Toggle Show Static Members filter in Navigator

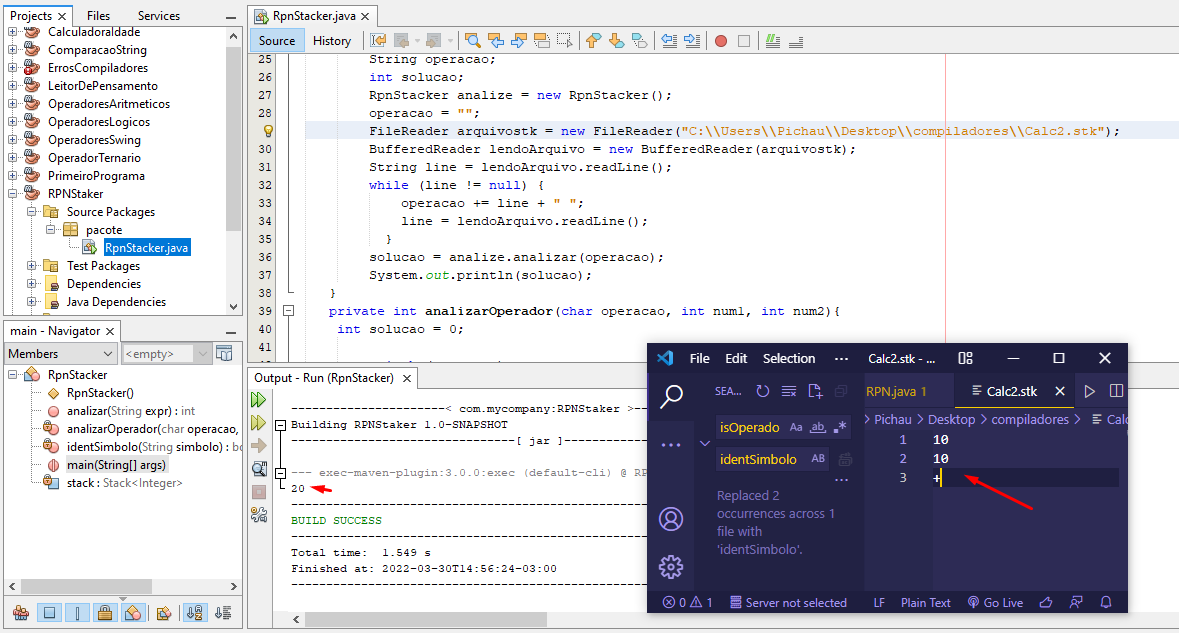coord(77,613)
